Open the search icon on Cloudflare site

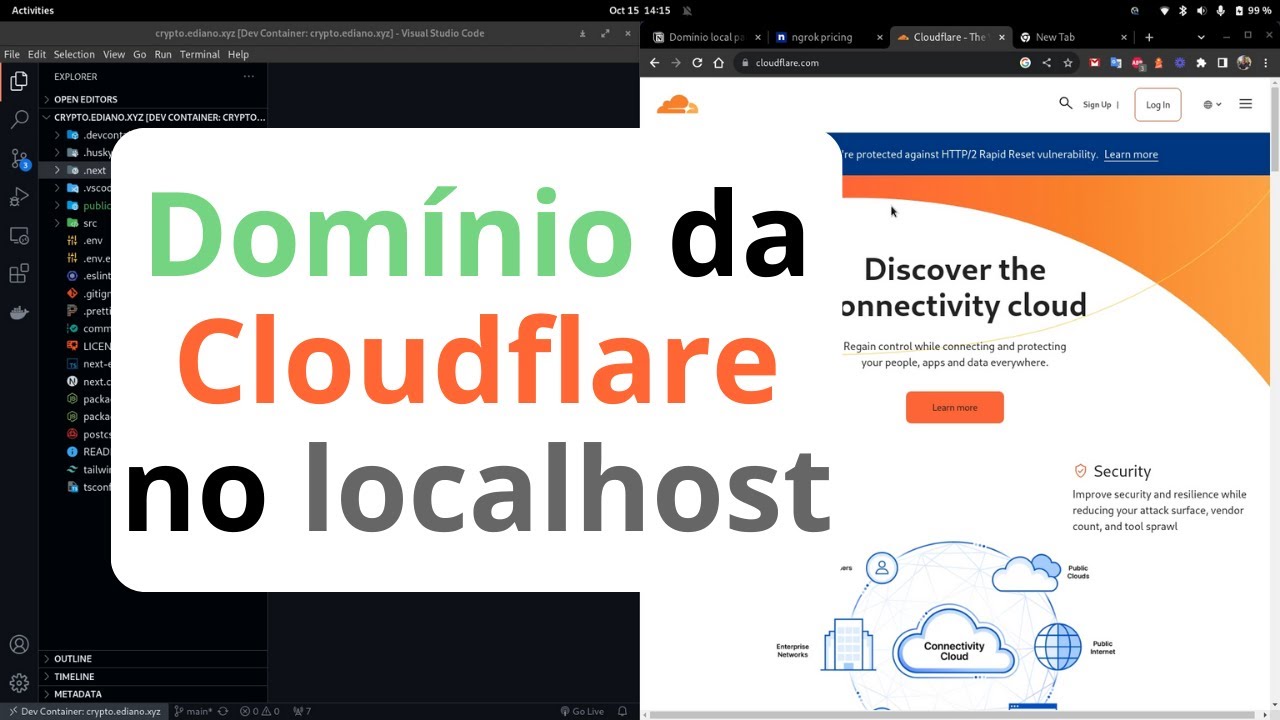coord(1065,103)
